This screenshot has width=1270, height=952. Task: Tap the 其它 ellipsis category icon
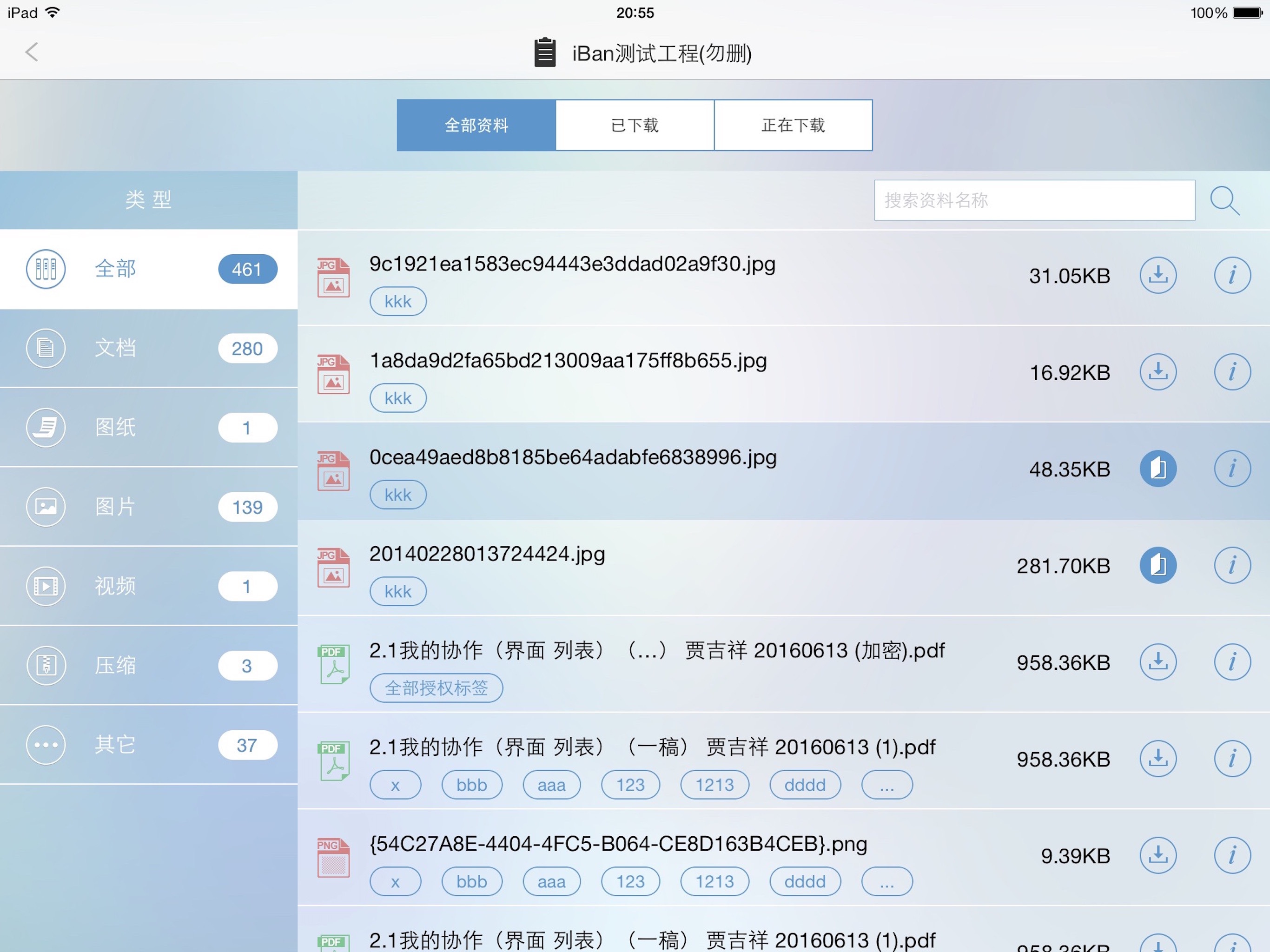click(x=46, y=745)
